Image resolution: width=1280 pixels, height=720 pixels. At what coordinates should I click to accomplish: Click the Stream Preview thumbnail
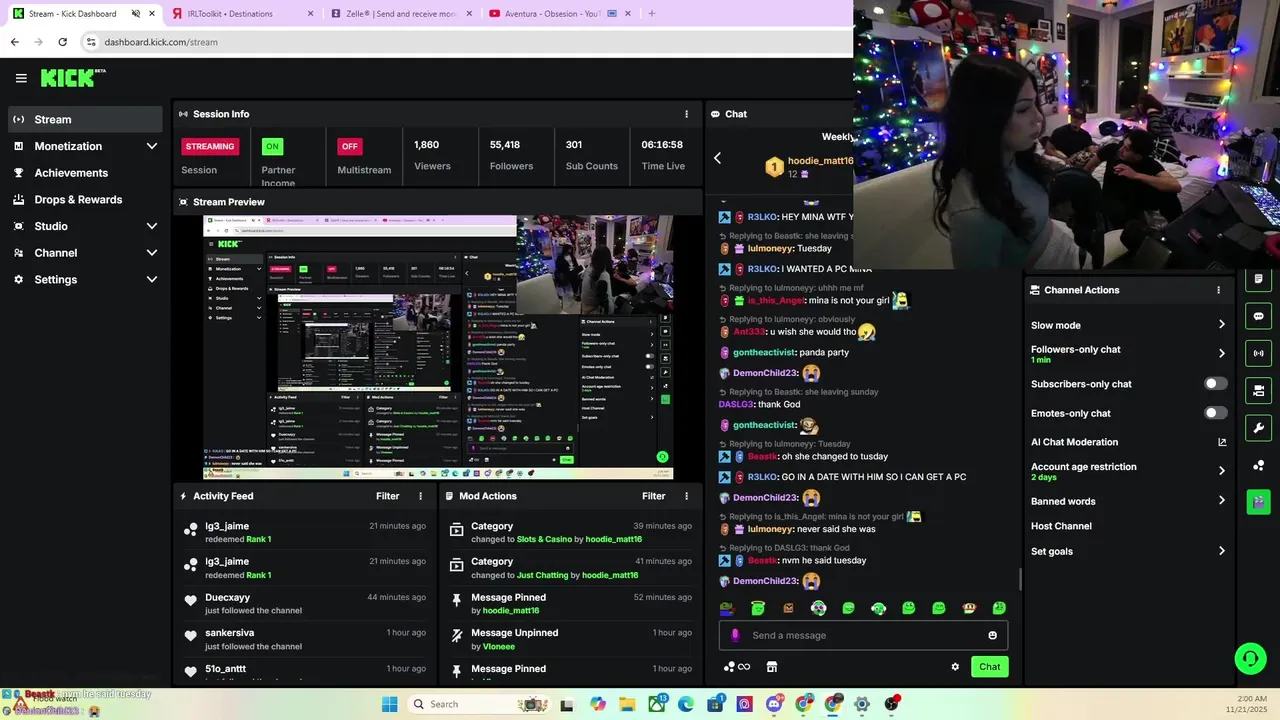coord(438,347)
